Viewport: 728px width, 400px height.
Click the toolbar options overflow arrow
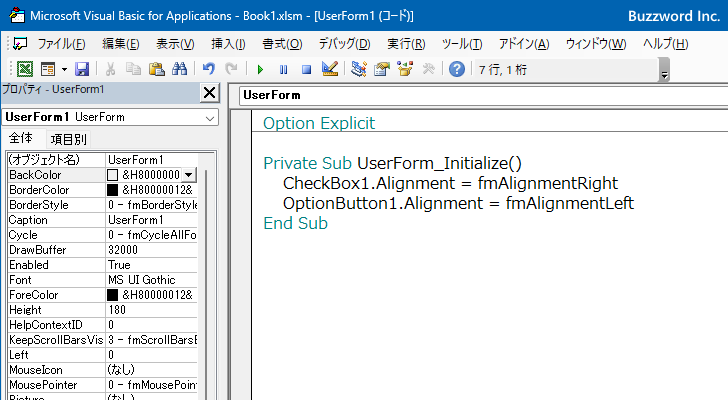tap(664, 70)
